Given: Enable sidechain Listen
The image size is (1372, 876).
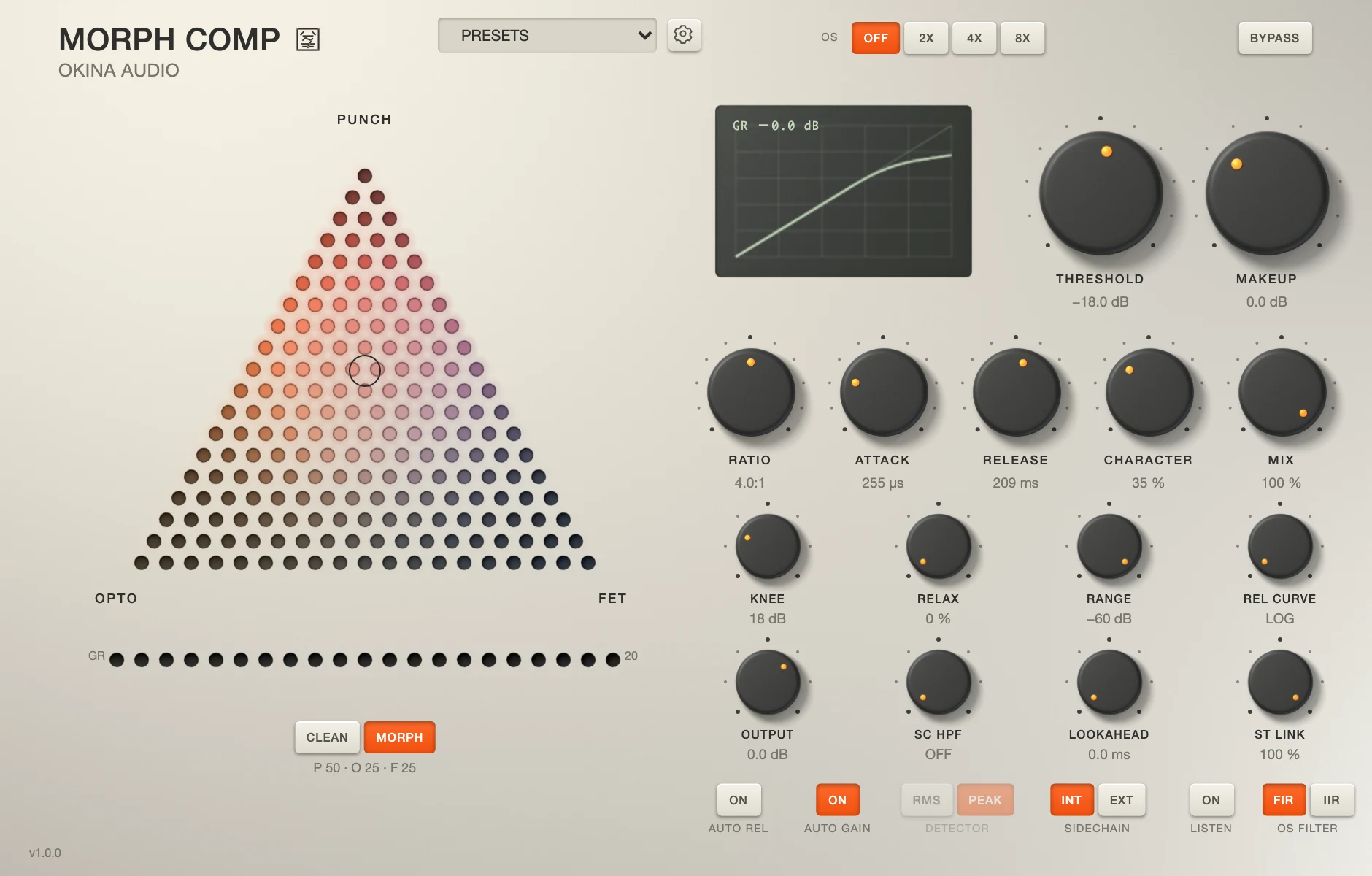Looking at the screenshot, I should [1211, 800].
